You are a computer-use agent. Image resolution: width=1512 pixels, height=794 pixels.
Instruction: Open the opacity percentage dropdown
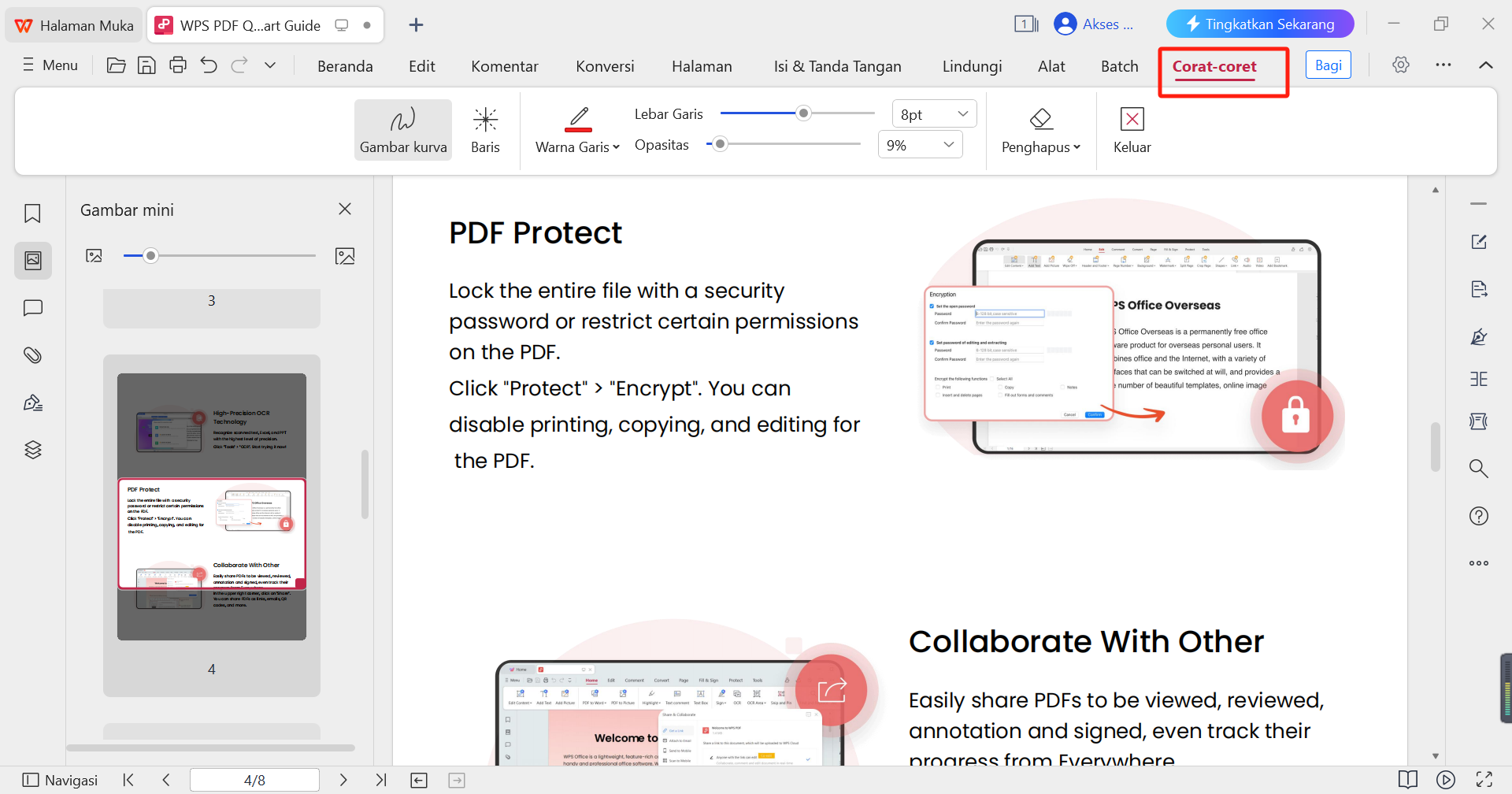pos(919,144)
